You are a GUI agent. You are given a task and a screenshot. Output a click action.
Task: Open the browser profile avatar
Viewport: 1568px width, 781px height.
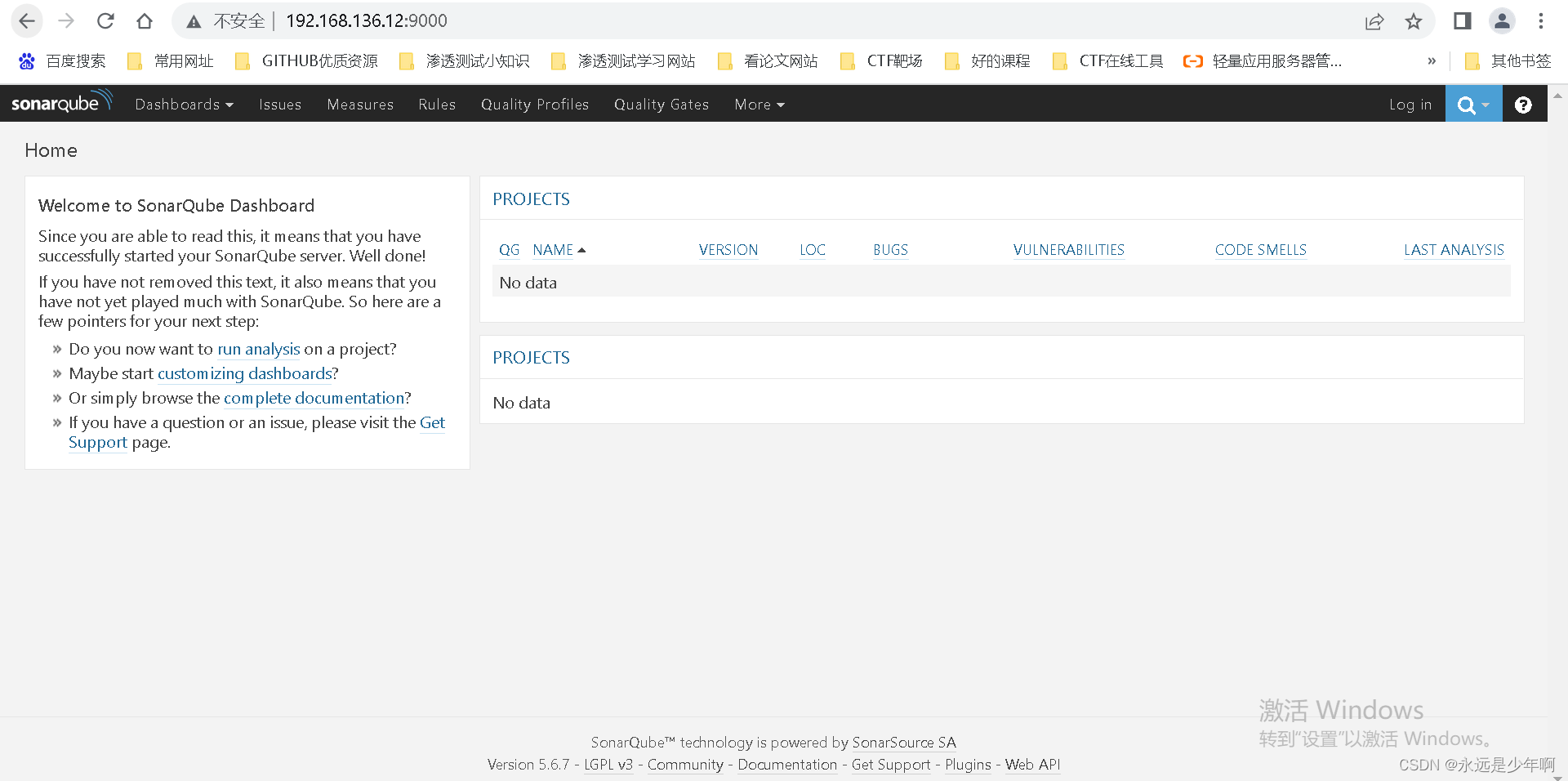click(x=1502, y=21)
